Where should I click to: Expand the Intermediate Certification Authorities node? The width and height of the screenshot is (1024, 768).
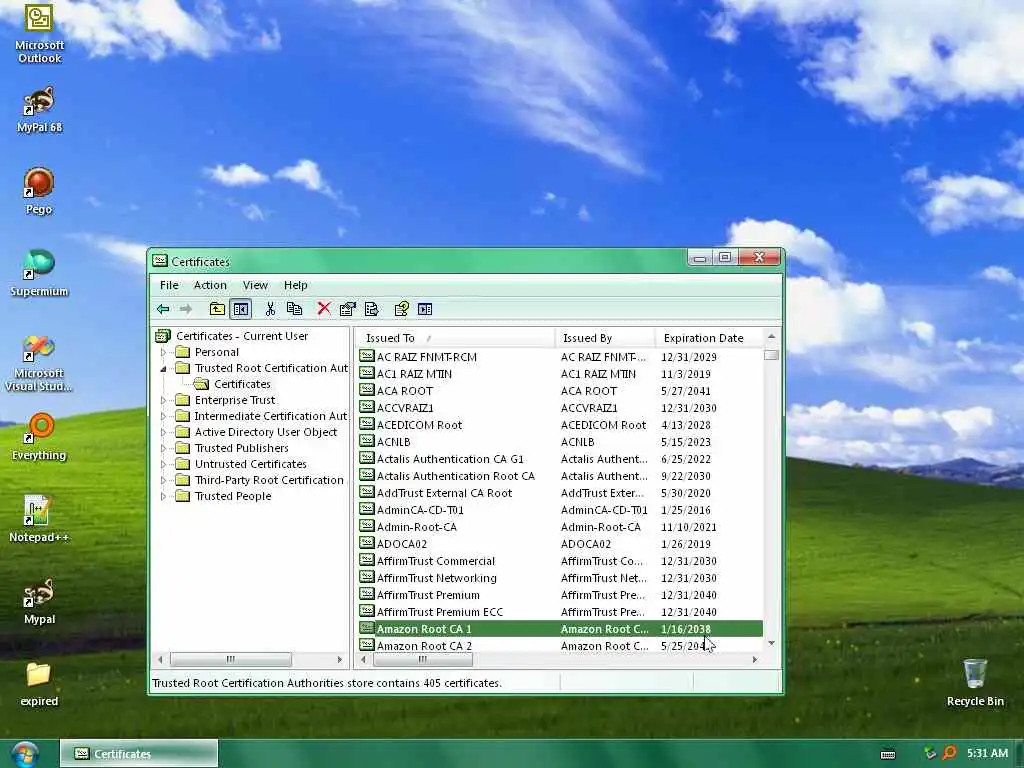click(163, 416)
